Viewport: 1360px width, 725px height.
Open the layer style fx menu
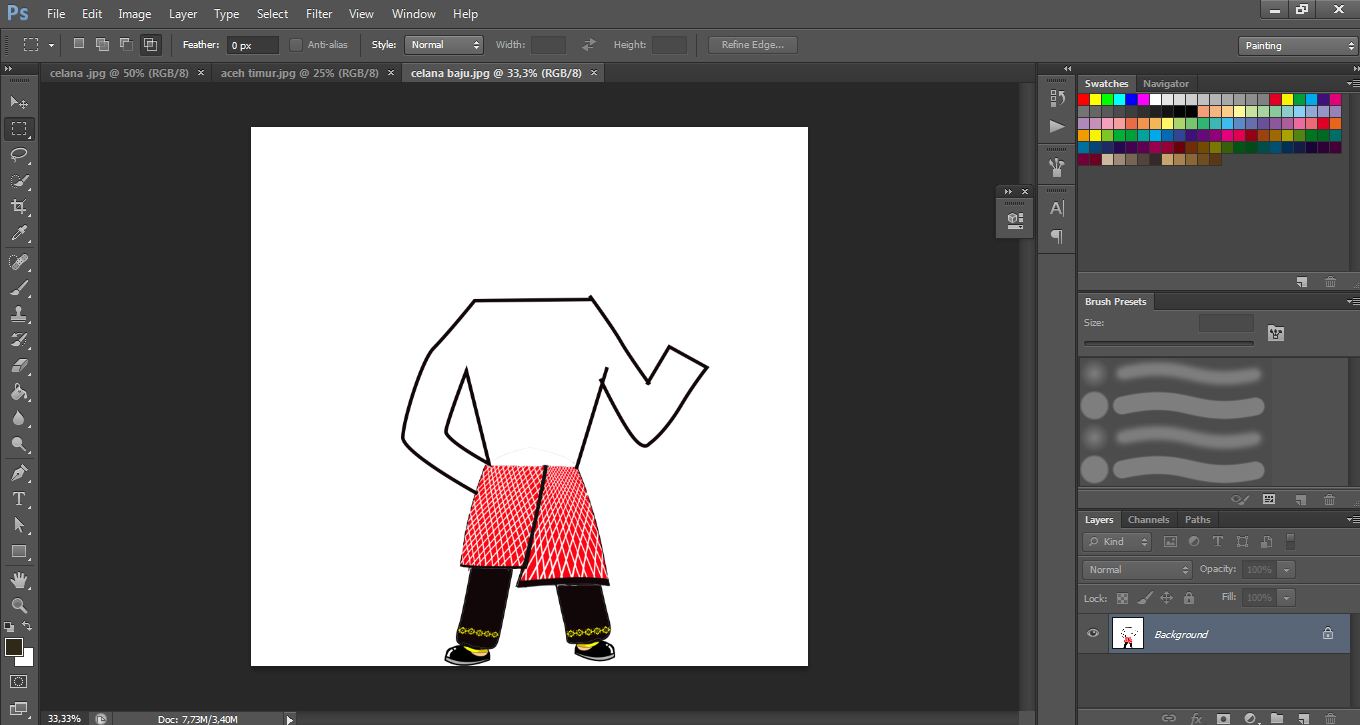click(x=1196, y=718)
